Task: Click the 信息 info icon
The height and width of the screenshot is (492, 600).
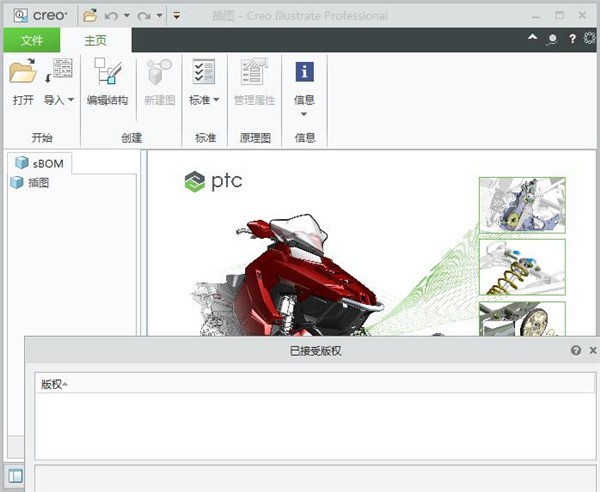Action: 305,72
